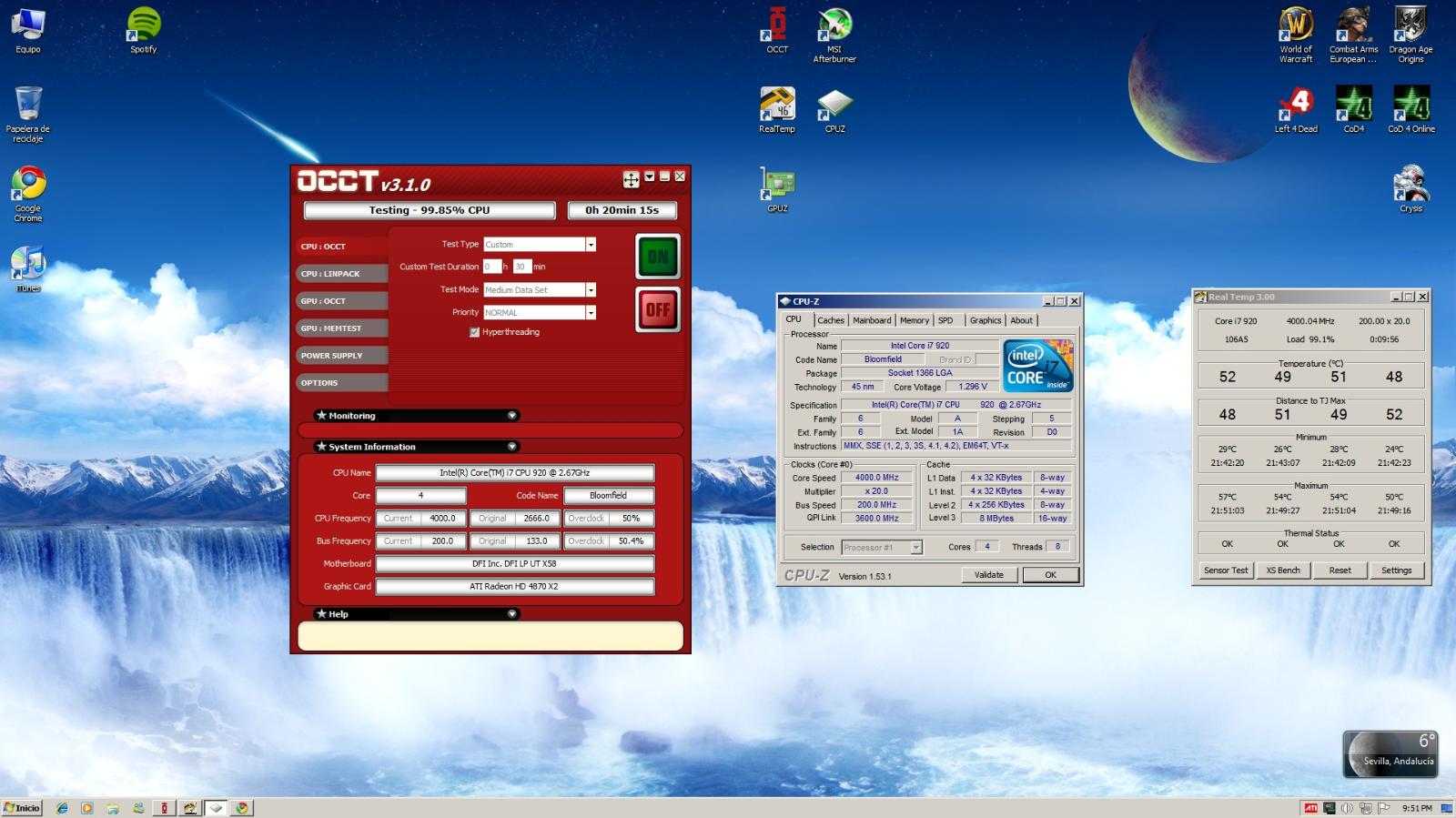Click the 9:51 PM taskbar clock

pos(1417,808)
